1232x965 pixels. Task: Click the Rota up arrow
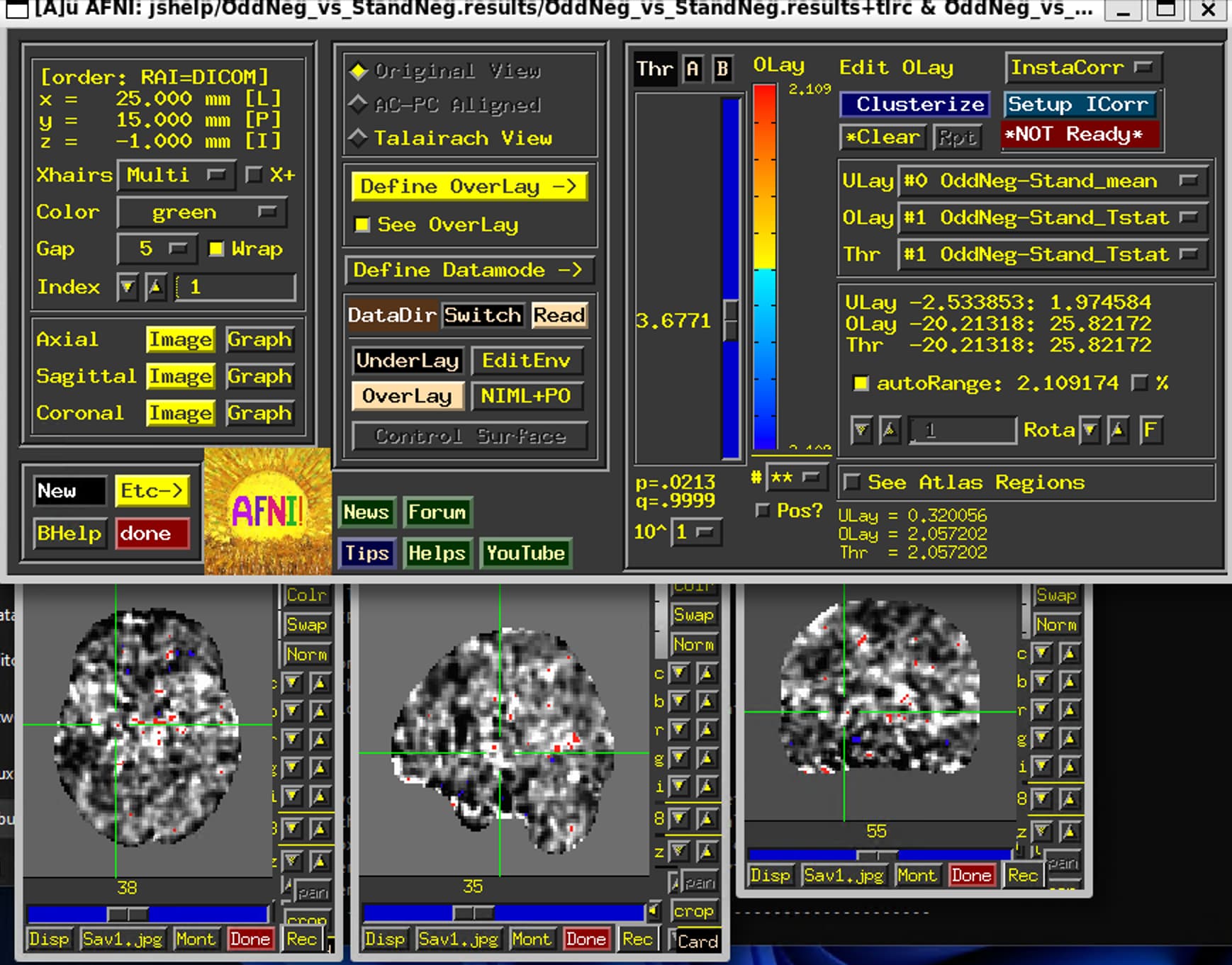1118,430
